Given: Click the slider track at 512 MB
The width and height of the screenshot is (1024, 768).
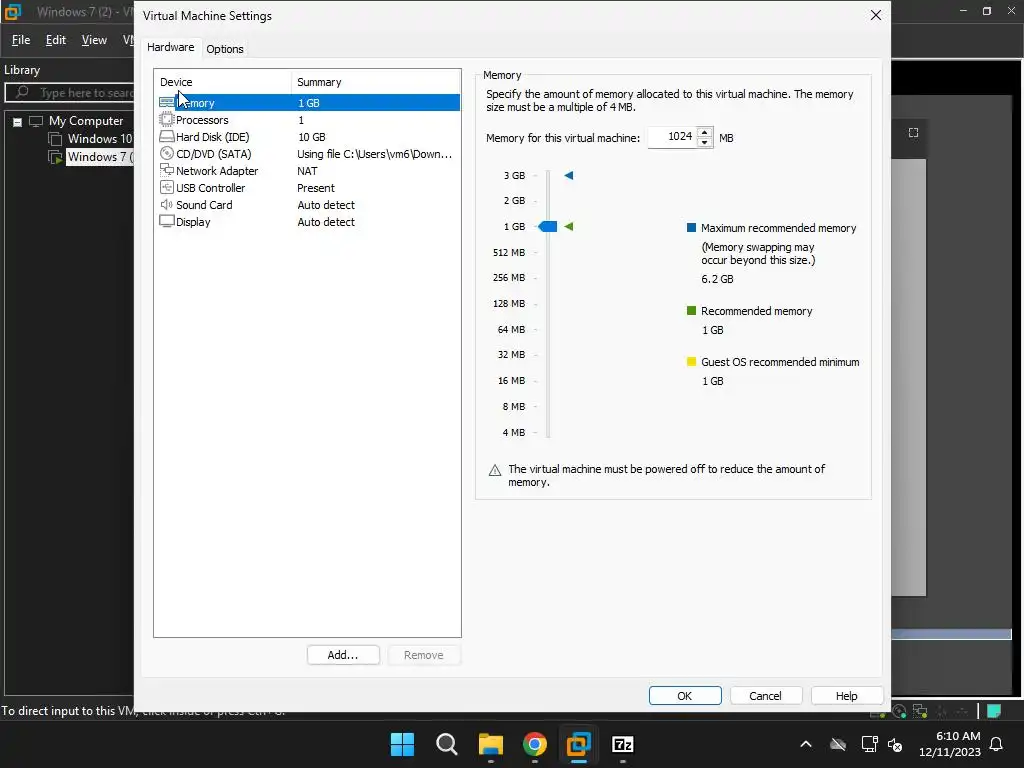Looking at the screenshot, I should click(548, 252).
